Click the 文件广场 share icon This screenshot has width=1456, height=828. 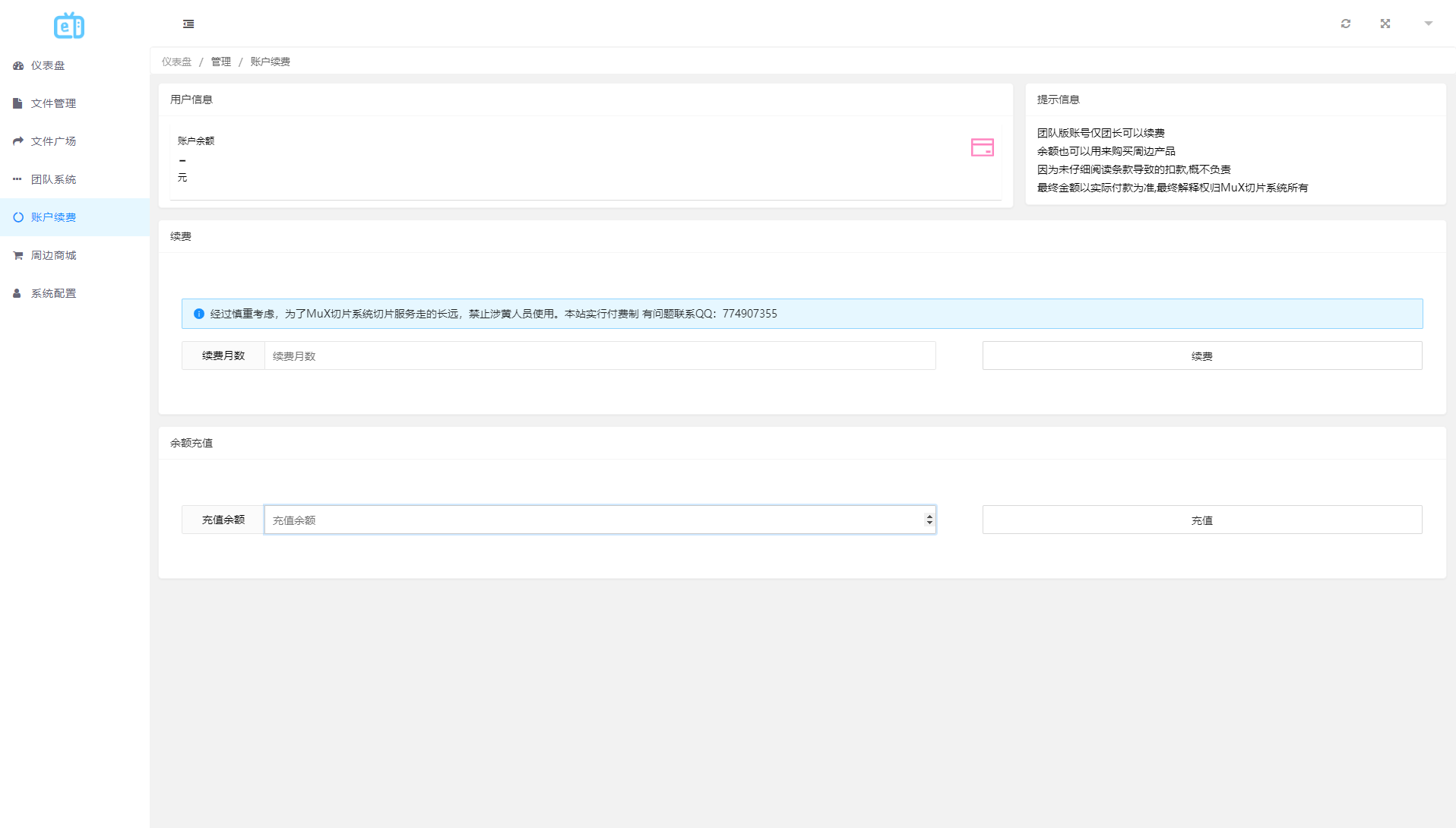(18, 141)
